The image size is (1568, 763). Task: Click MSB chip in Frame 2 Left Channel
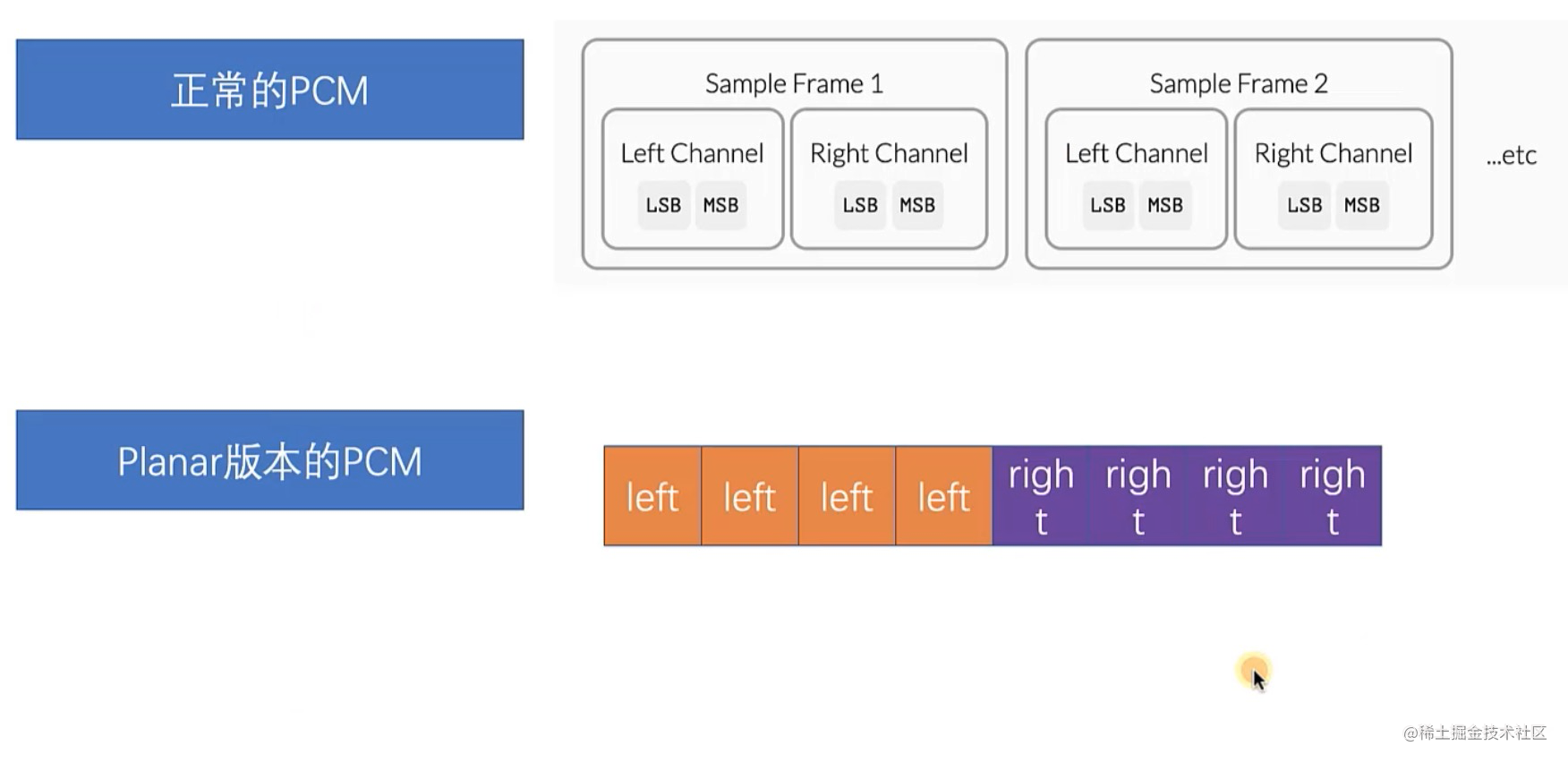1165,205
